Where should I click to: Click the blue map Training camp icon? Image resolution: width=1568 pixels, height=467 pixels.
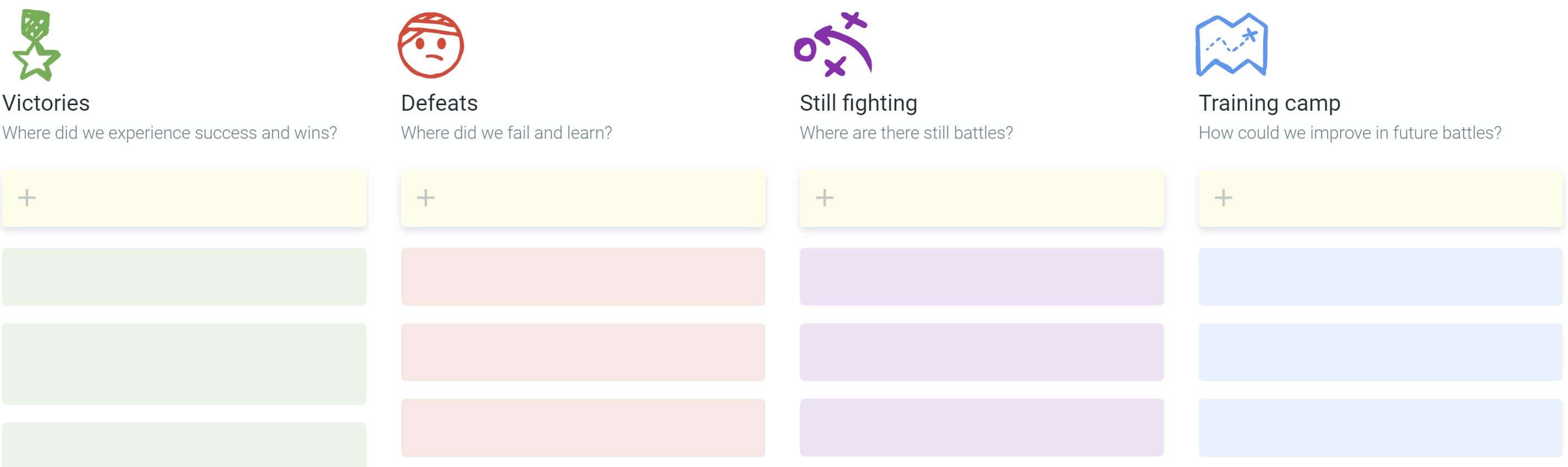pos(1231,45)
